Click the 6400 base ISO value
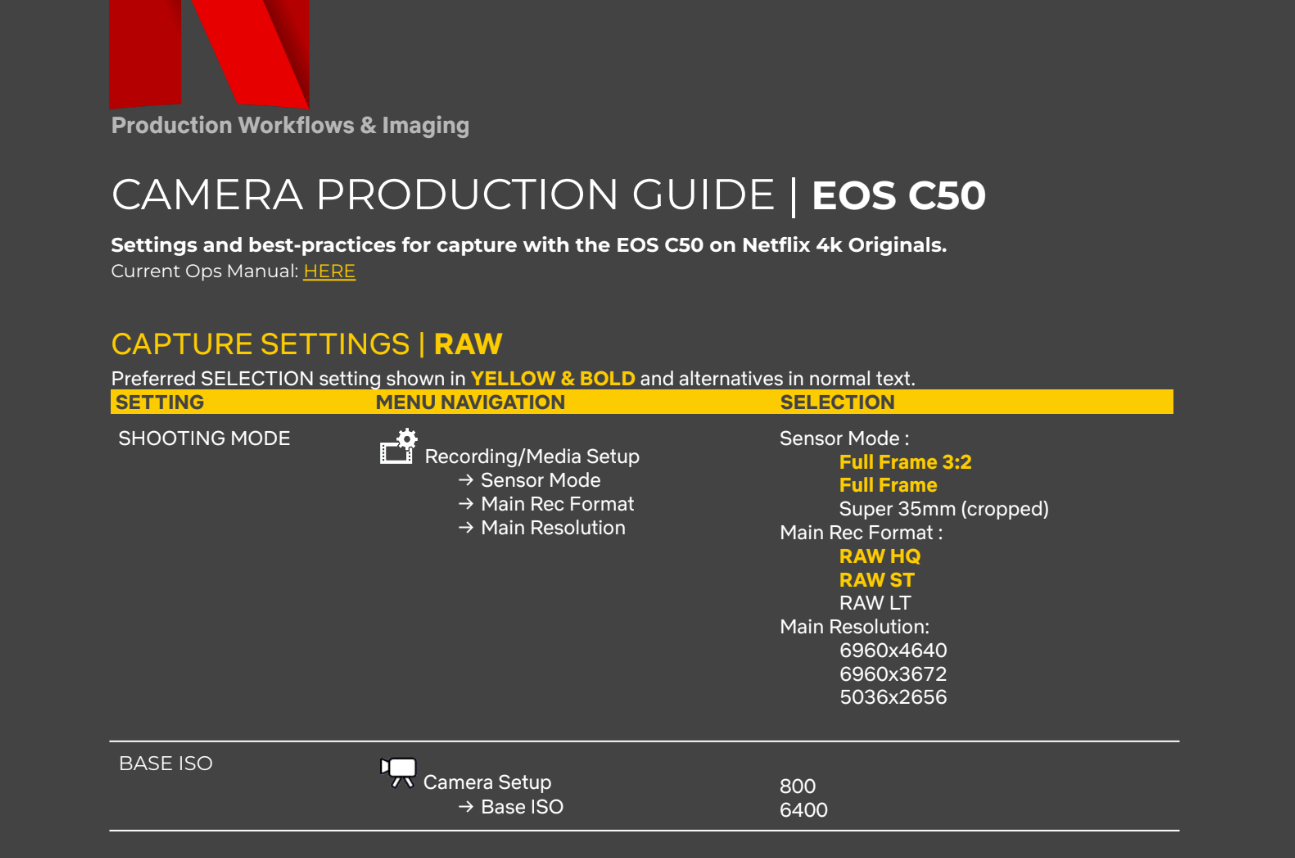 (803, 810)
